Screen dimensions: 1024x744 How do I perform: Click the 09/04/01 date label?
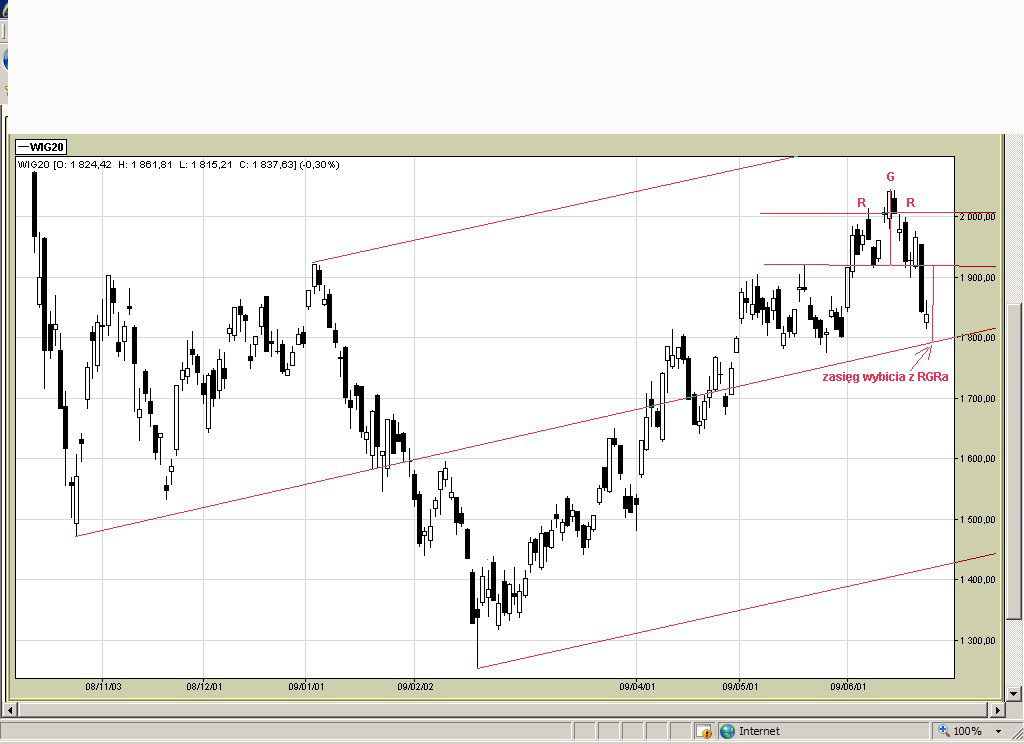(x=637, y=687)
